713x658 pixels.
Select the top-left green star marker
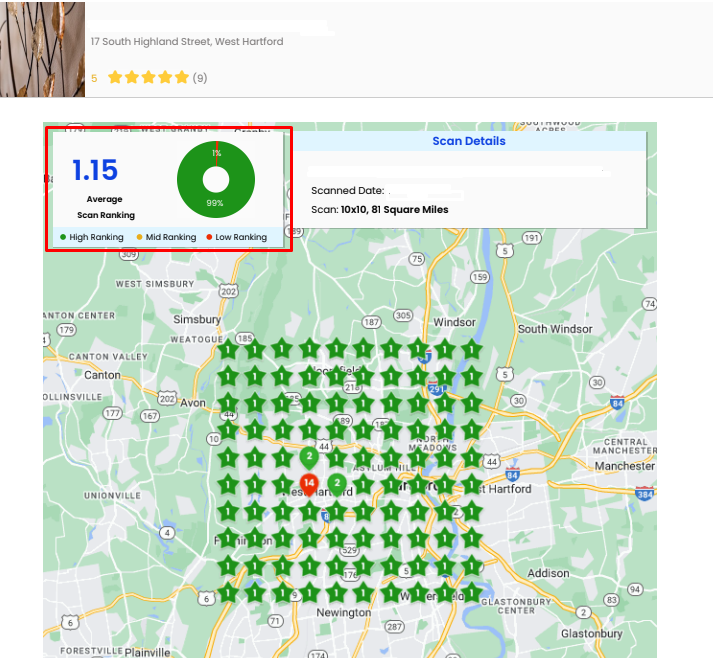228,349
